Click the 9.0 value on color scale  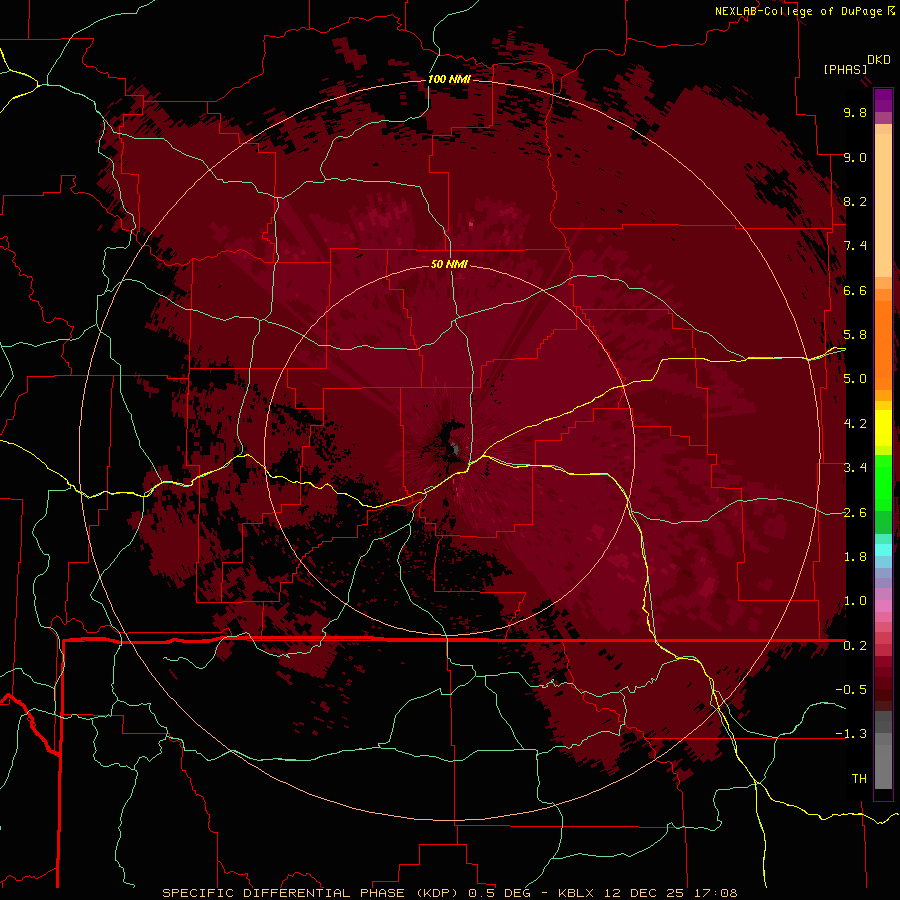855,157
